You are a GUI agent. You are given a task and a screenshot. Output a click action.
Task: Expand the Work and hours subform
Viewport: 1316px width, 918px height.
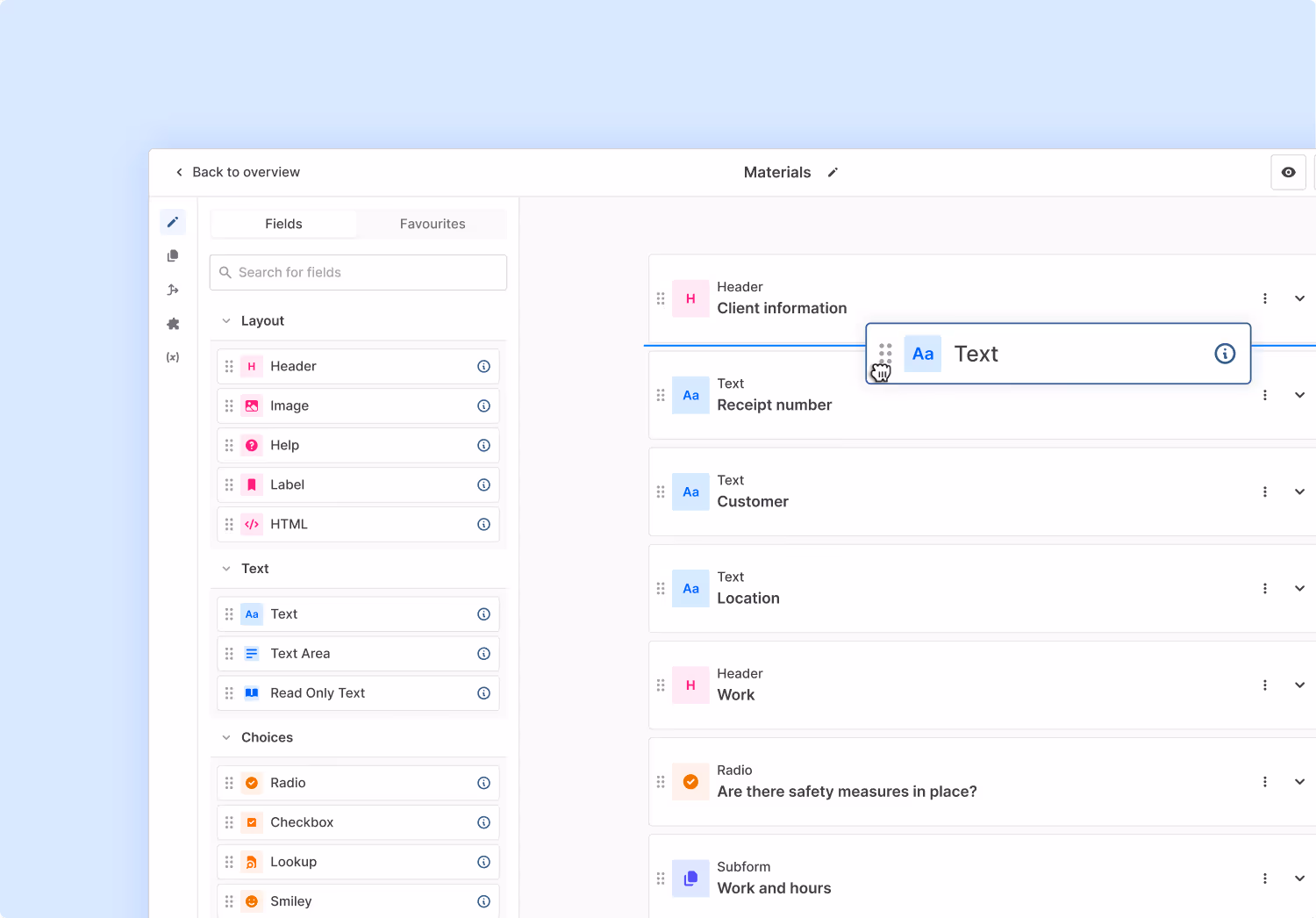(1299, 879)
